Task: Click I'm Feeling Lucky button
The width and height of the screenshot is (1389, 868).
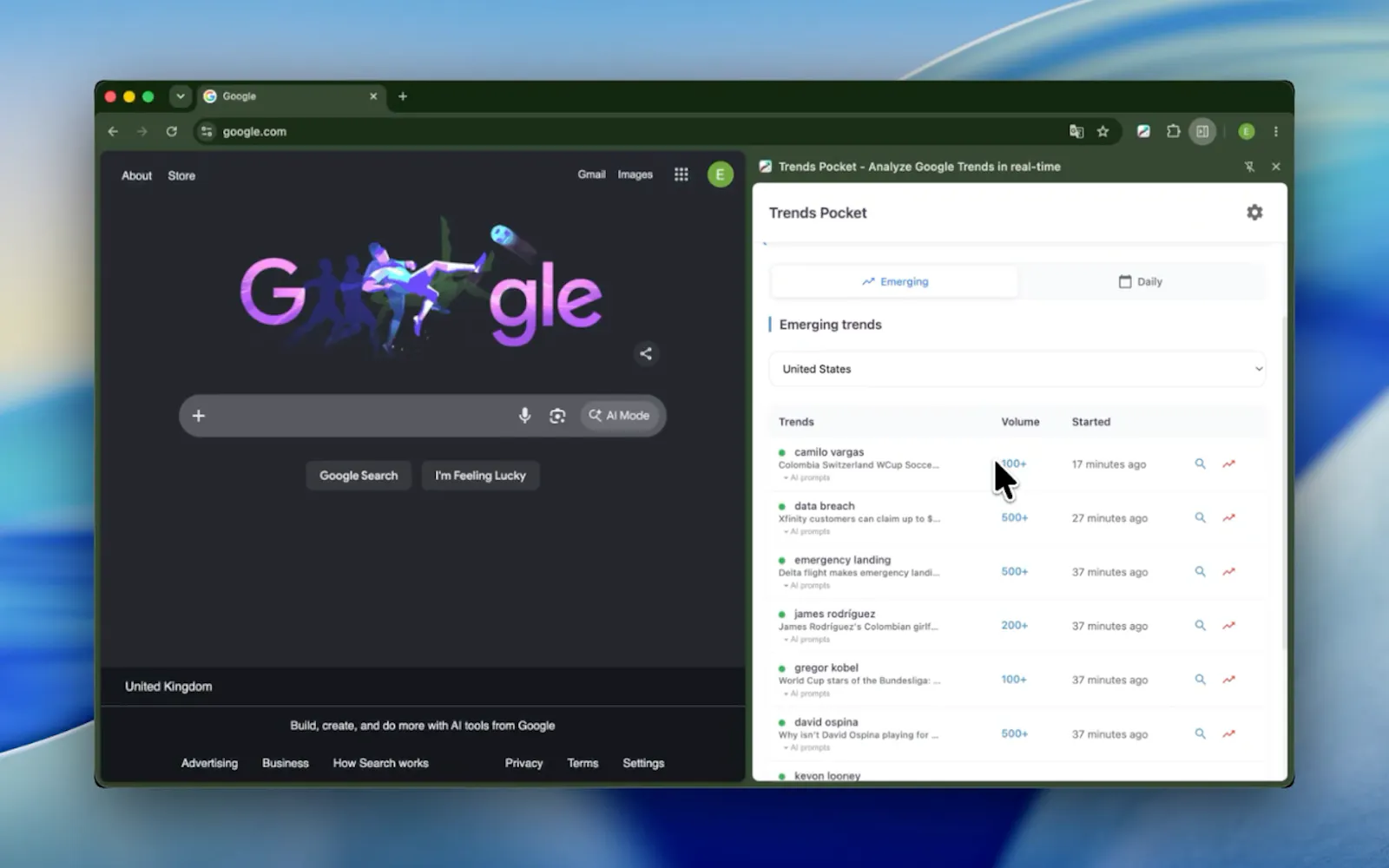Action: (x=480, y=476)
